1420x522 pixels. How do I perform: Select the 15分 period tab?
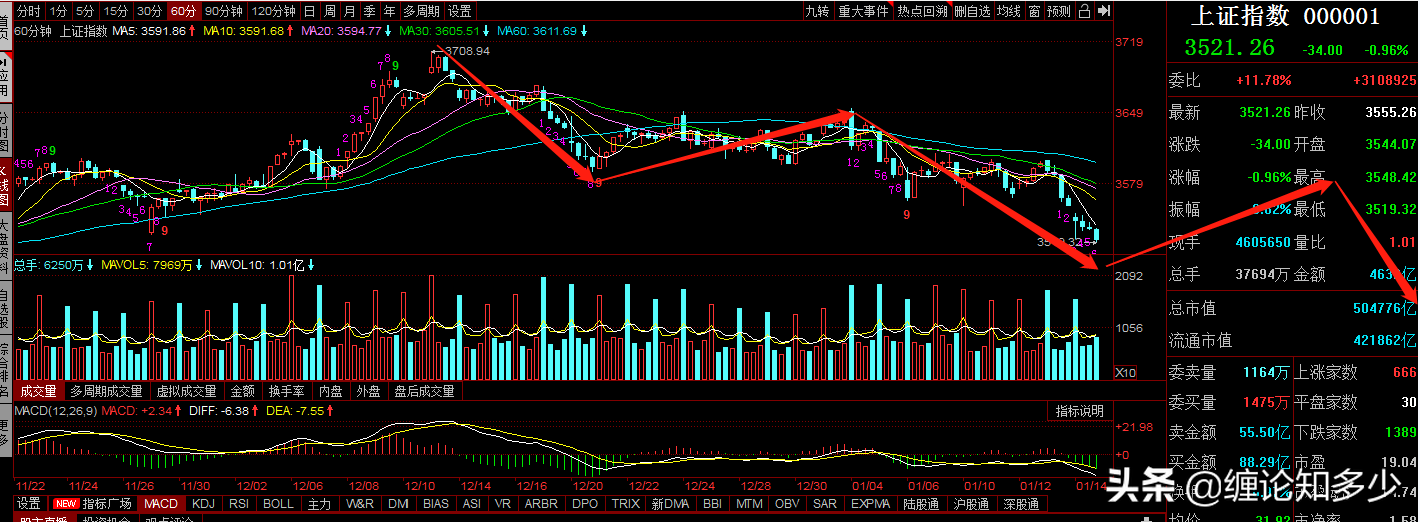(x=117, y=11)
